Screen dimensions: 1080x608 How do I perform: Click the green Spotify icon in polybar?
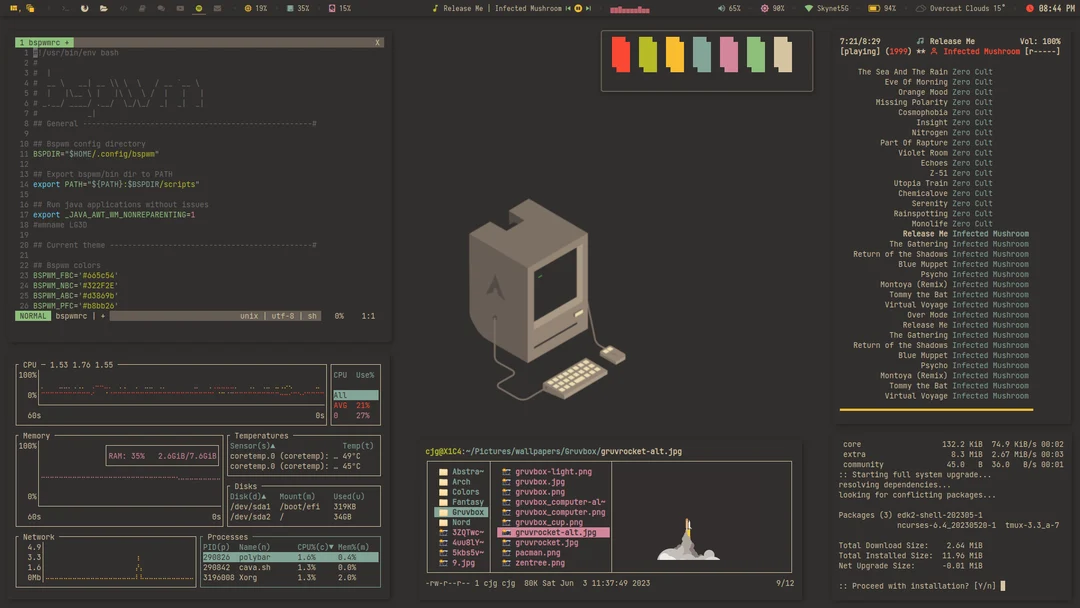[x=198, y=8]
